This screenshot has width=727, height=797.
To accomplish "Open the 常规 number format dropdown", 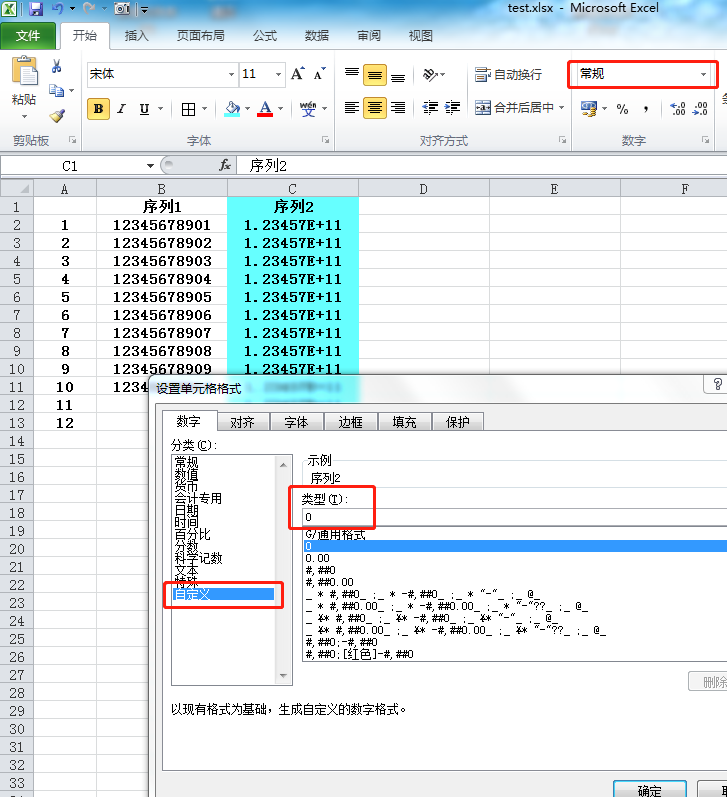I will [704, 74].
